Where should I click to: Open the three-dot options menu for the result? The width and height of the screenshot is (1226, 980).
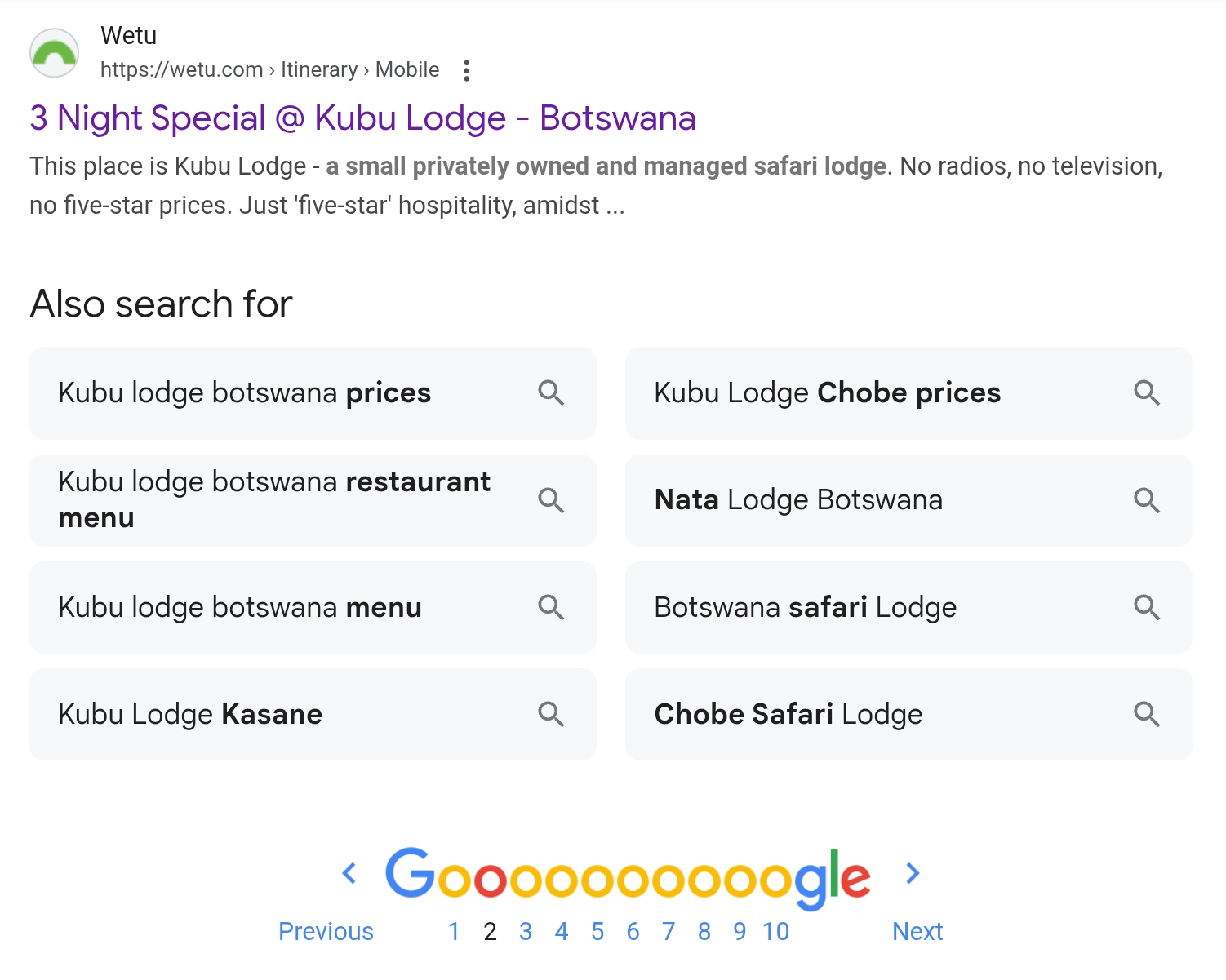click(466, 70)
